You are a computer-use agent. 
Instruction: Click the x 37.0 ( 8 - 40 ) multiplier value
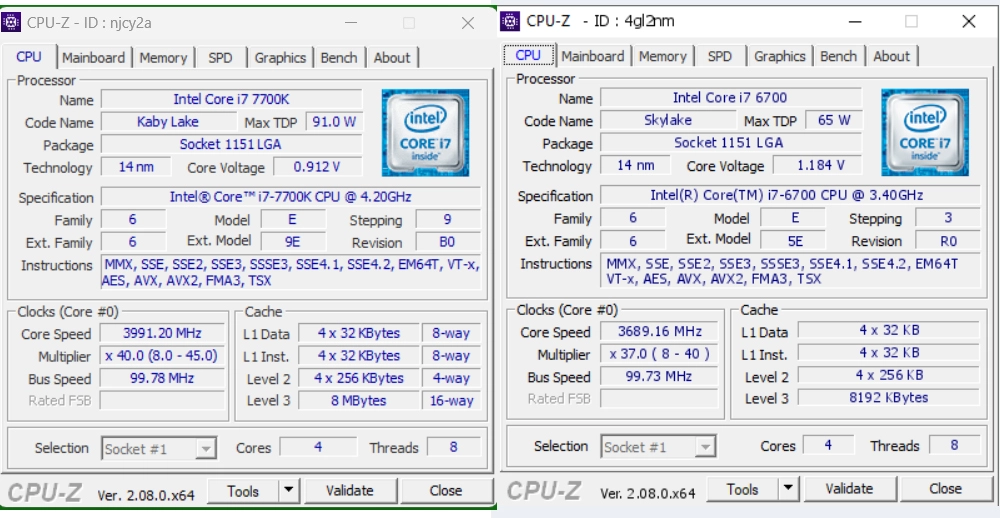click(x=659, y=353)
